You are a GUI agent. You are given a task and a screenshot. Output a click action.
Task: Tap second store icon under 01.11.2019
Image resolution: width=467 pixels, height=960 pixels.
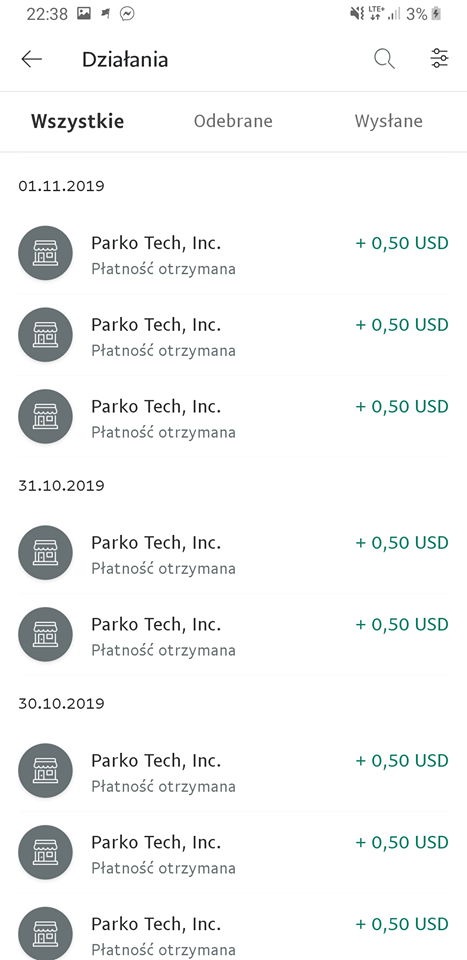click(x=45, y=335)
